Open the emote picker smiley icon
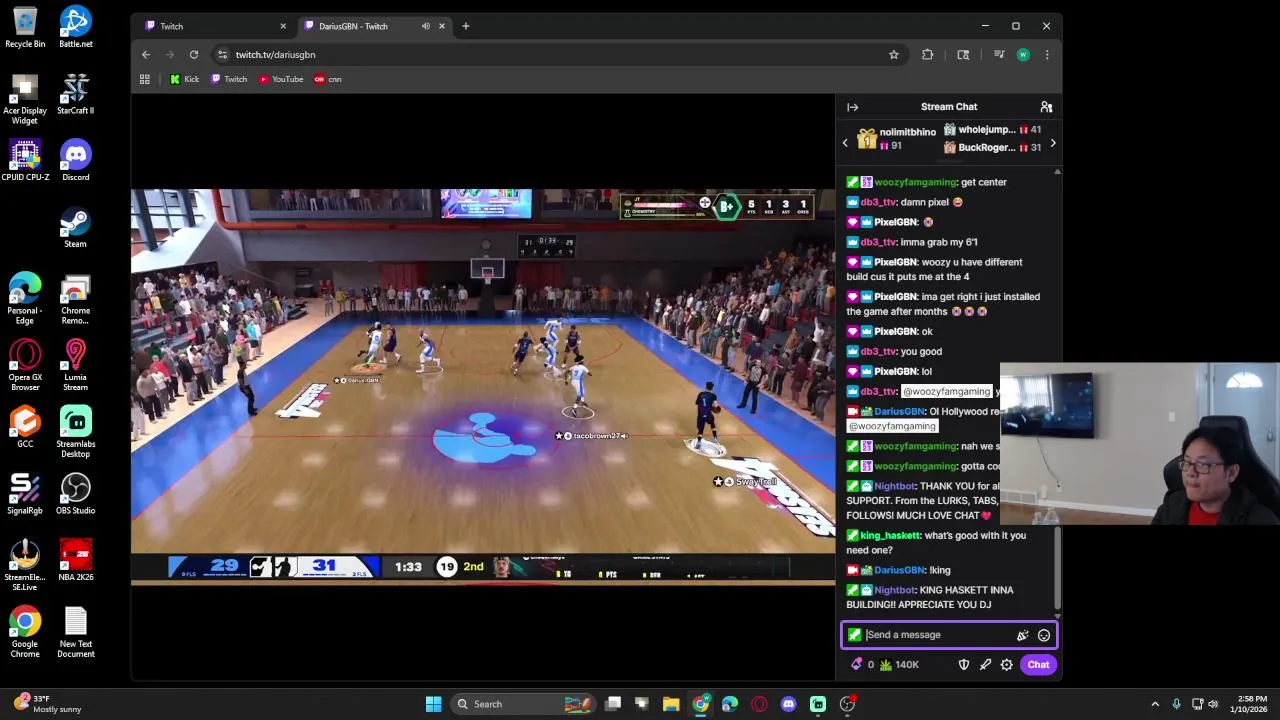The width and height of the screenshot is (1280, 720). [1044, 635]
